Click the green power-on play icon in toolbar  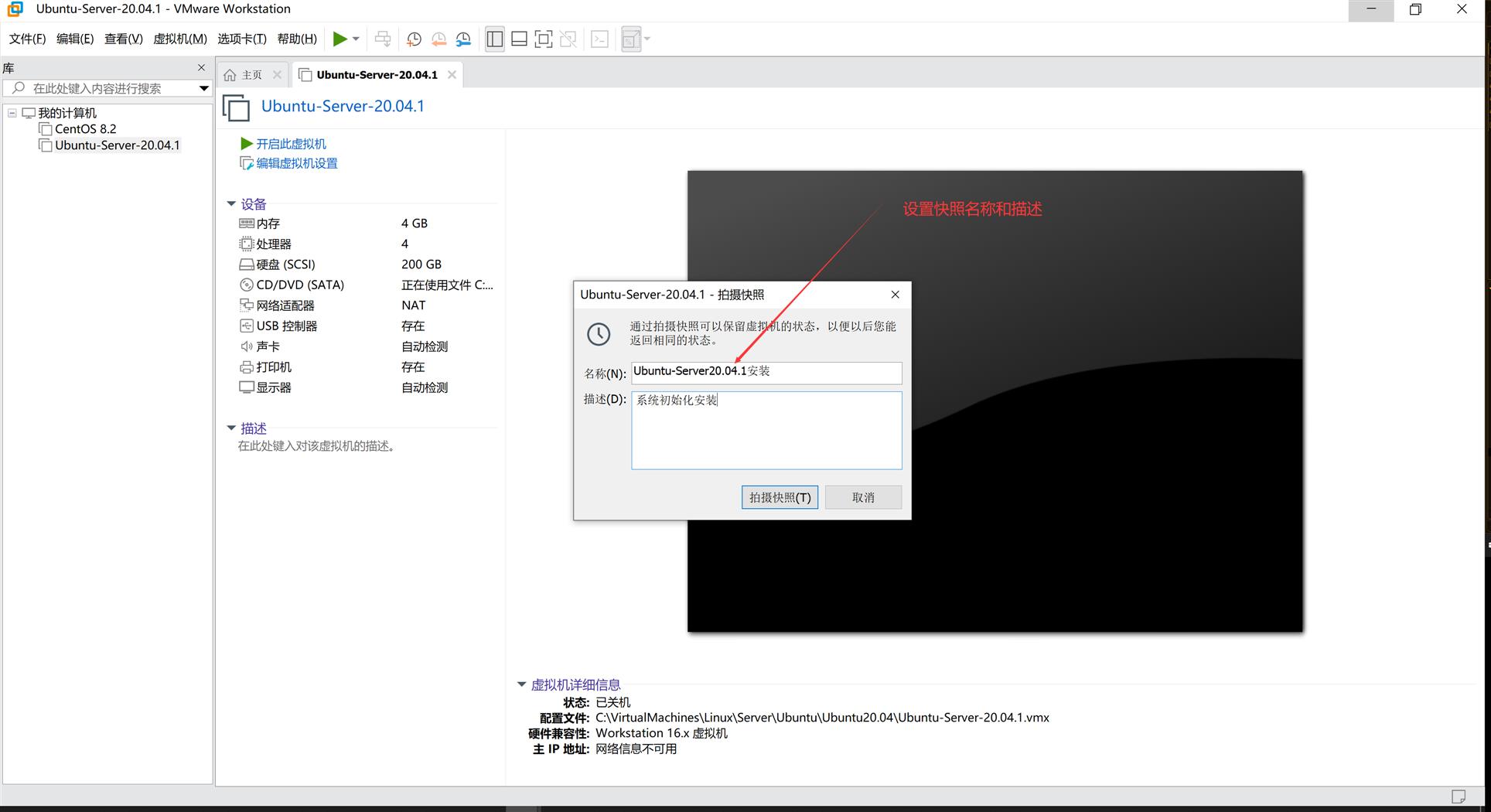(x=339, y=39)
